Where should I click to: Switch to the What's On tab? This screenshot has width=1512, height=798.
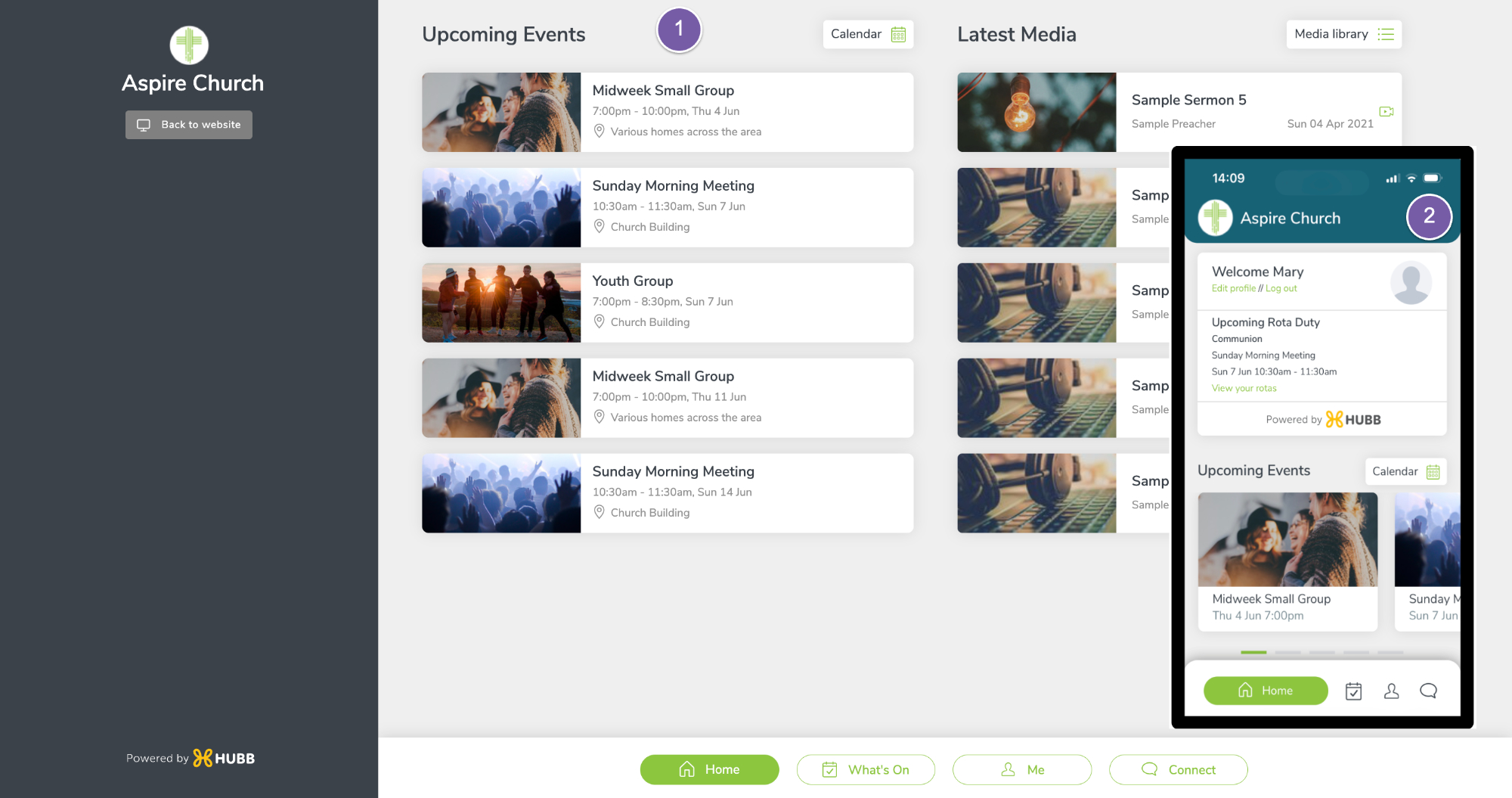[x=866, y=769]
